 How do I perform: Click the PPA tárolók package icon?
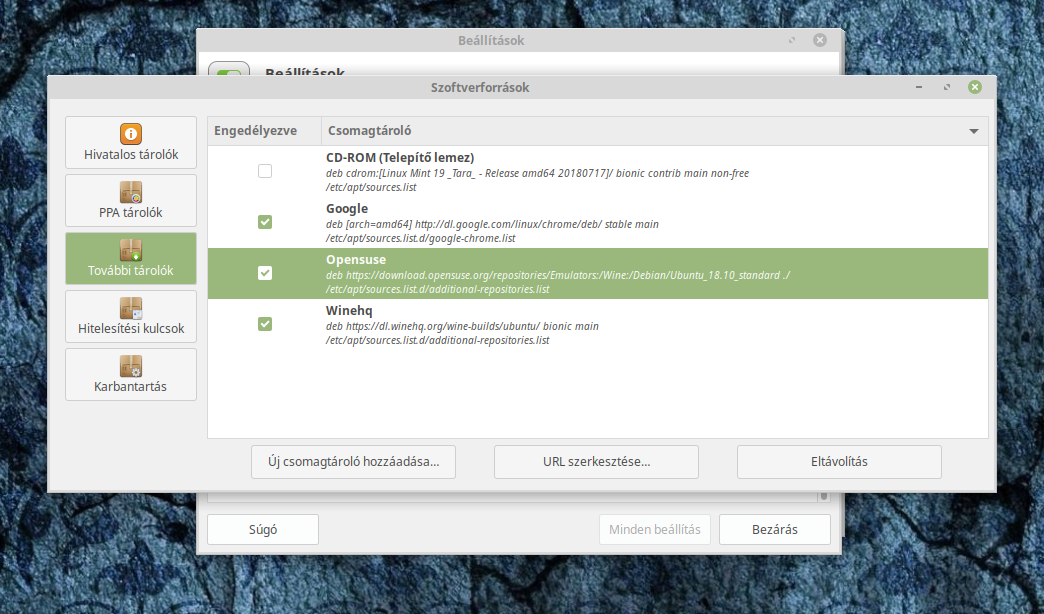tap(131, 192)
